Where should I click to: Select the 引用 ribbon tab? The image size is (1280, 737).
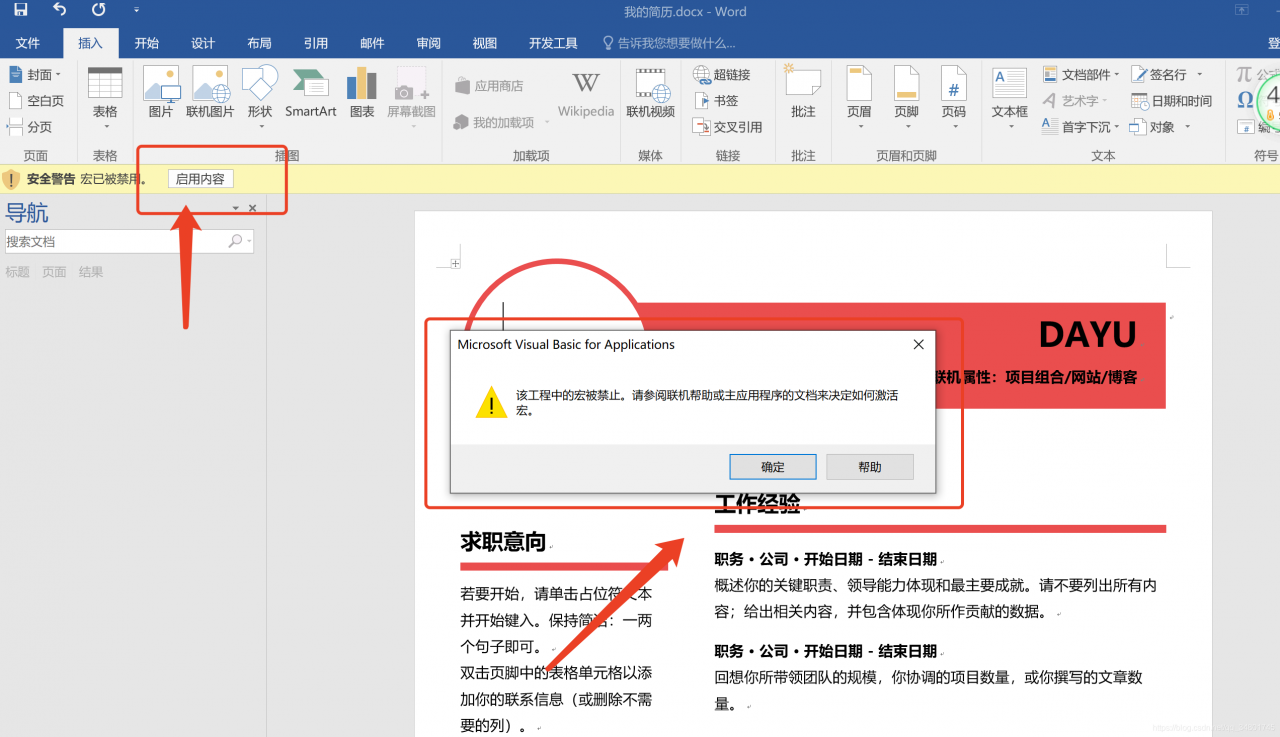coord(316,43)
